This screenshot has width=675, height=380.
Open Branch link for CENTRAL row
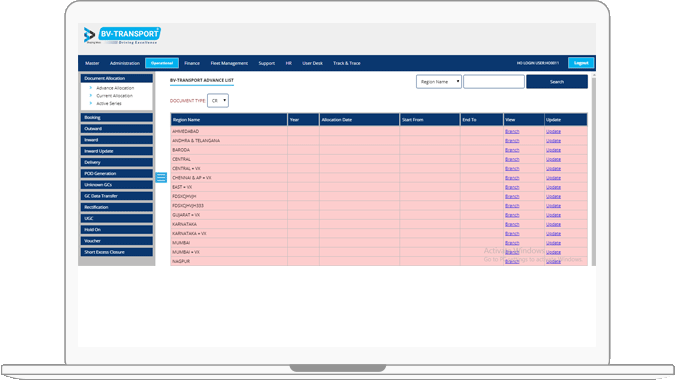512,159
